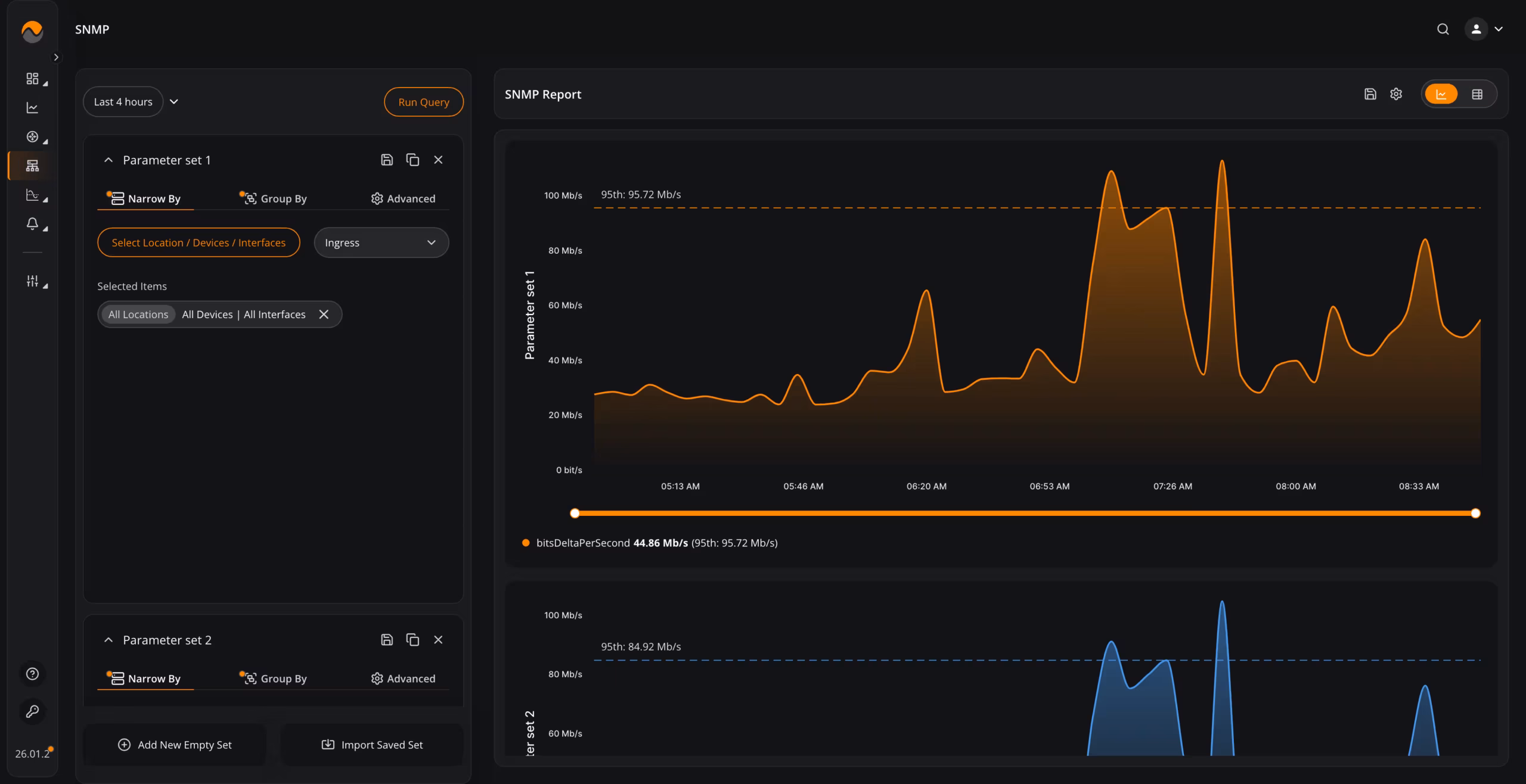The image size is (1526, 784).
Task: Duplicate Parameter set 2
Action: click(x=412, y=640)
